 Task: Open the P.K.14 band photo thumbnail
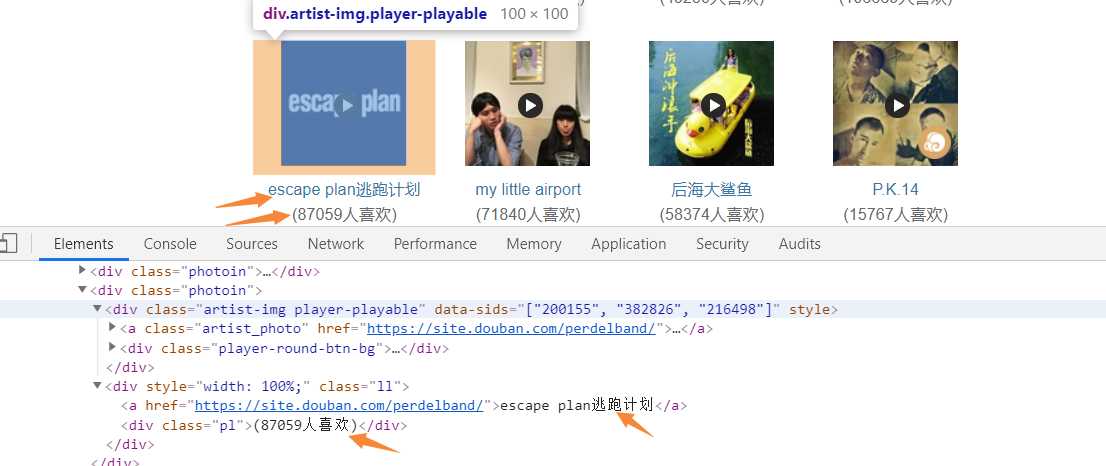click(x=895, y=103)
